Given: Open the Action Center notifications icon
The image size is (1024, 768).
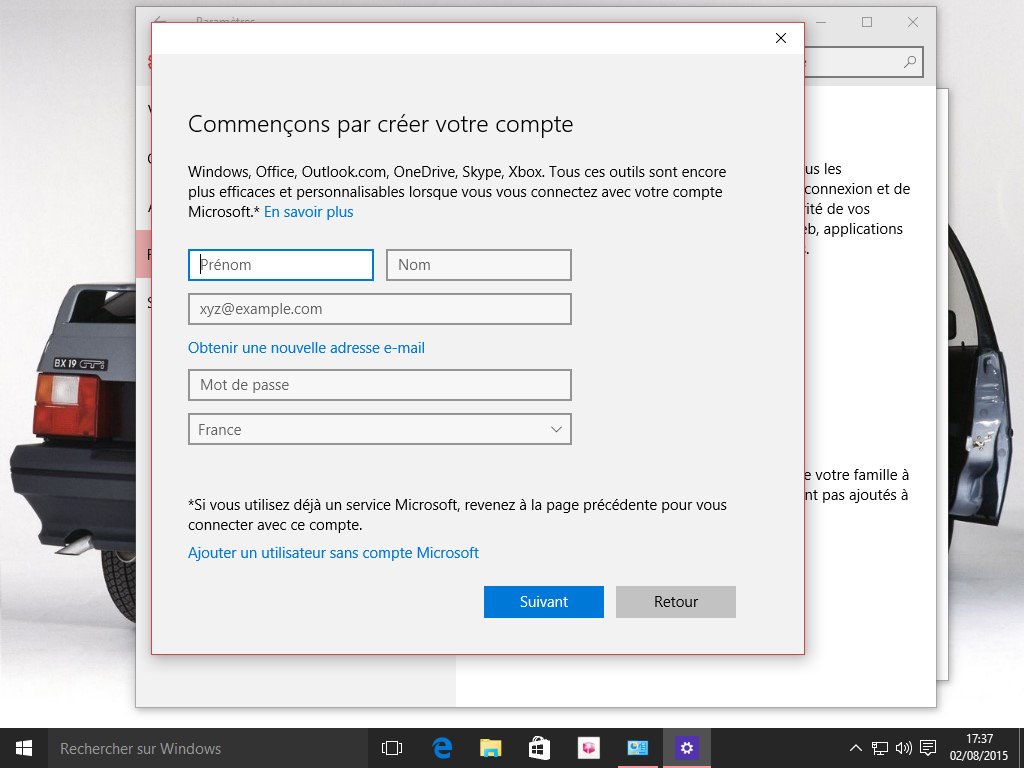Looking at the screenshot, I should coord(928,748).
